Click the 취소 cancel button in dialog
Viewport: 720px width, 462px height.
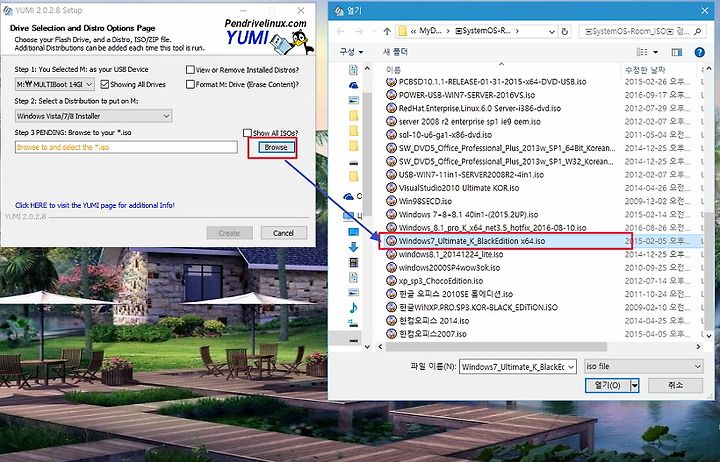(x=675, y=385)
